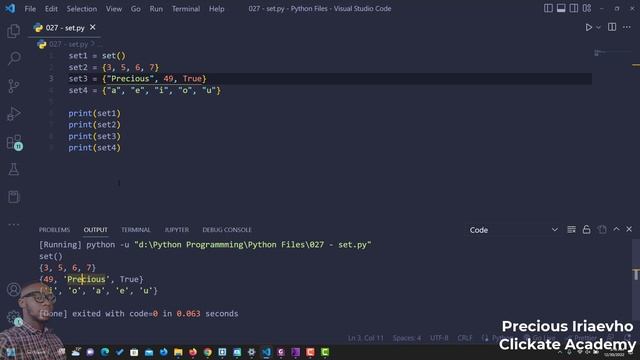Close the 027 - set.py tab
640x360 pixels.
(93, 27)
